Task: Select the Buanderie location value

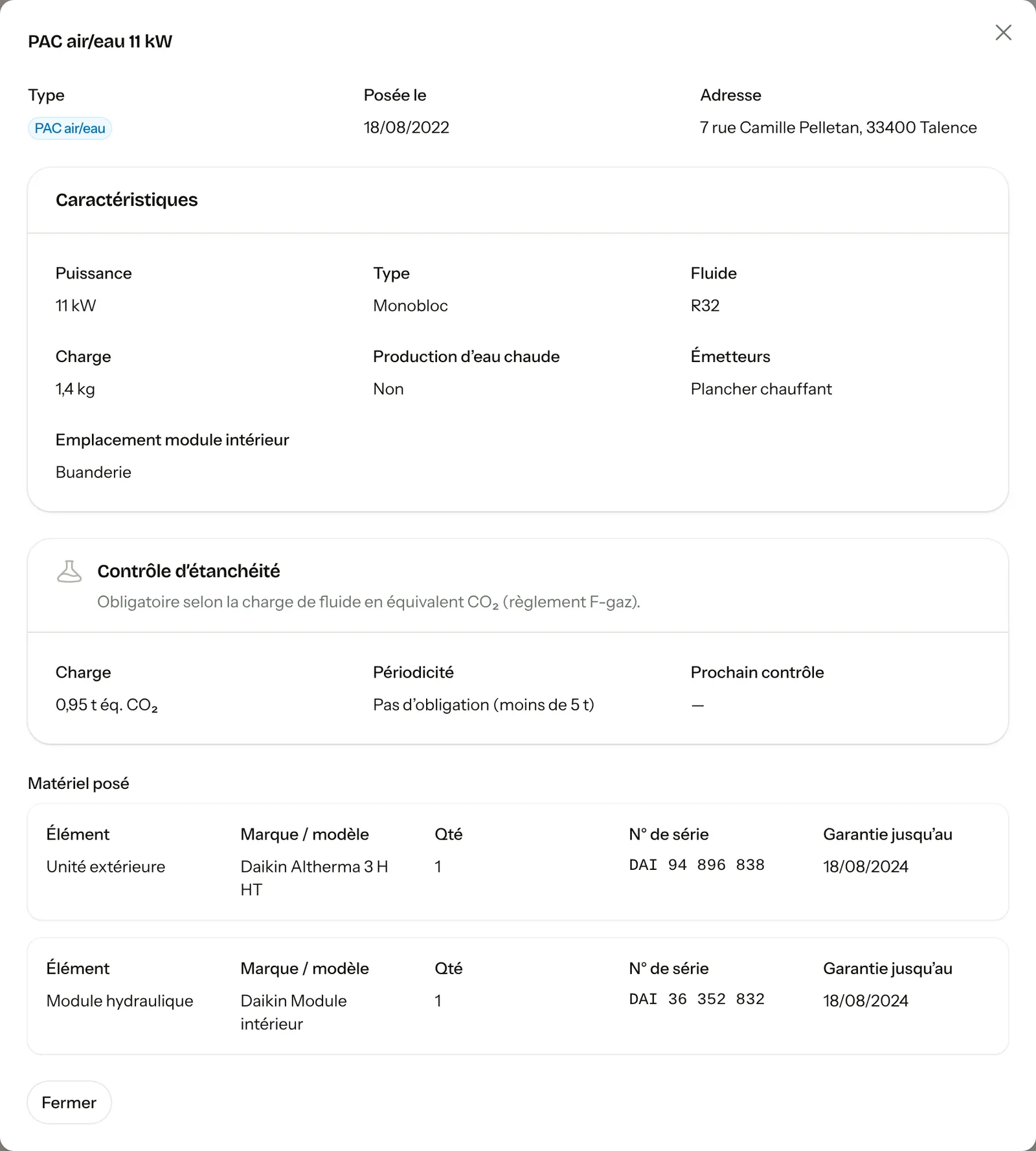Action: click(x=93, y=472)
